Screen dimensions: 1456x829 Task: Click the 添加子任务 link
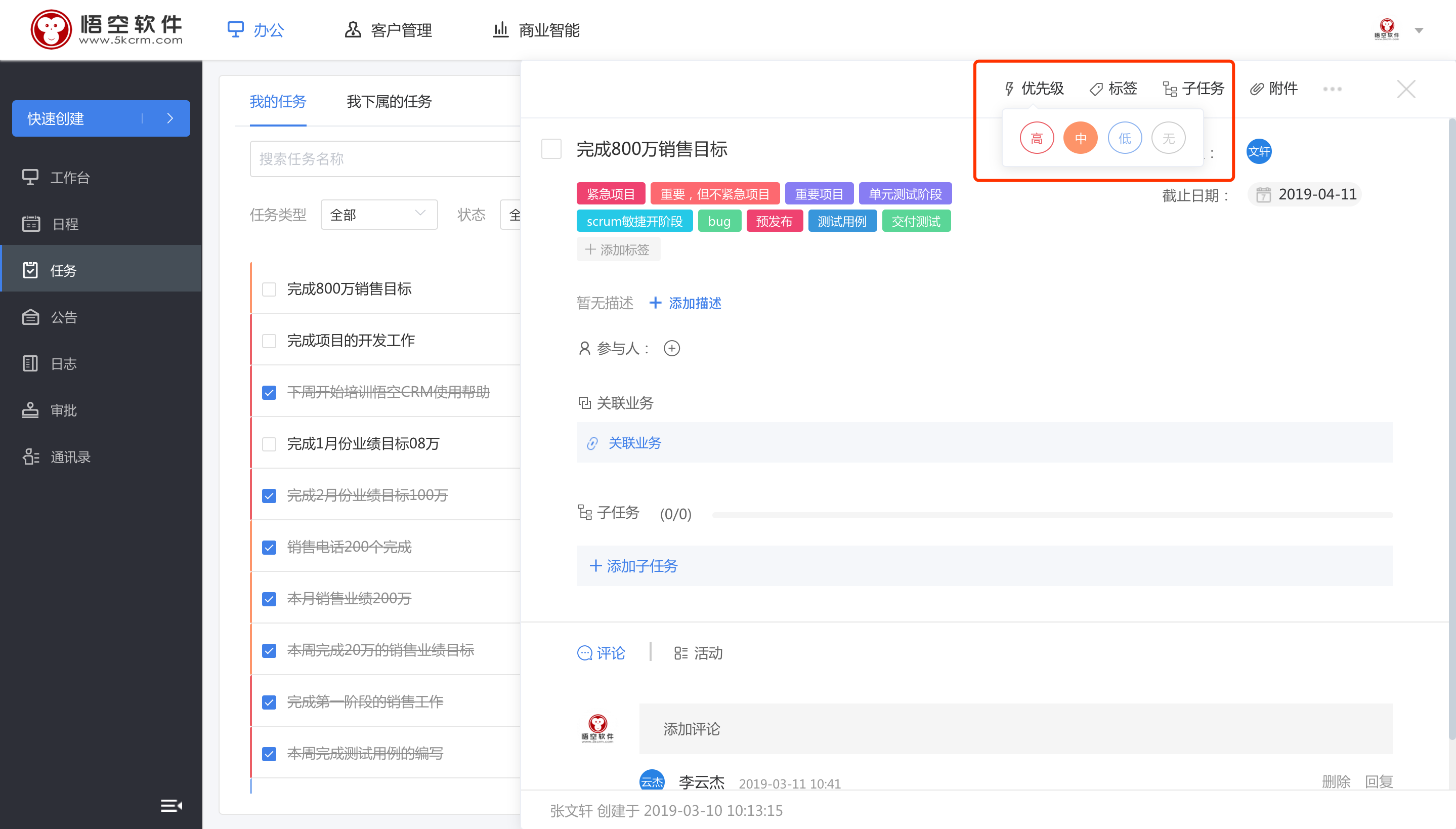click(633, 566)
